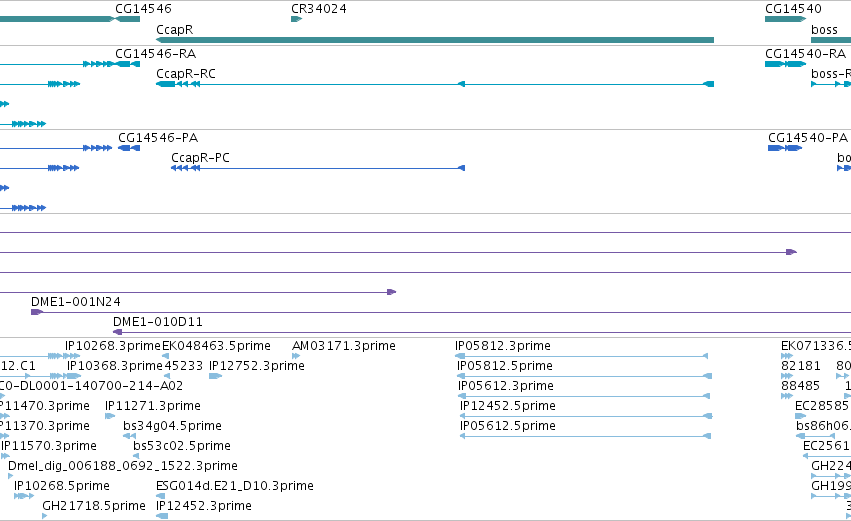This screenshot has height=521, width=851.
Task: Select the IP11271.3prime EST label
Action: (153, 406)
